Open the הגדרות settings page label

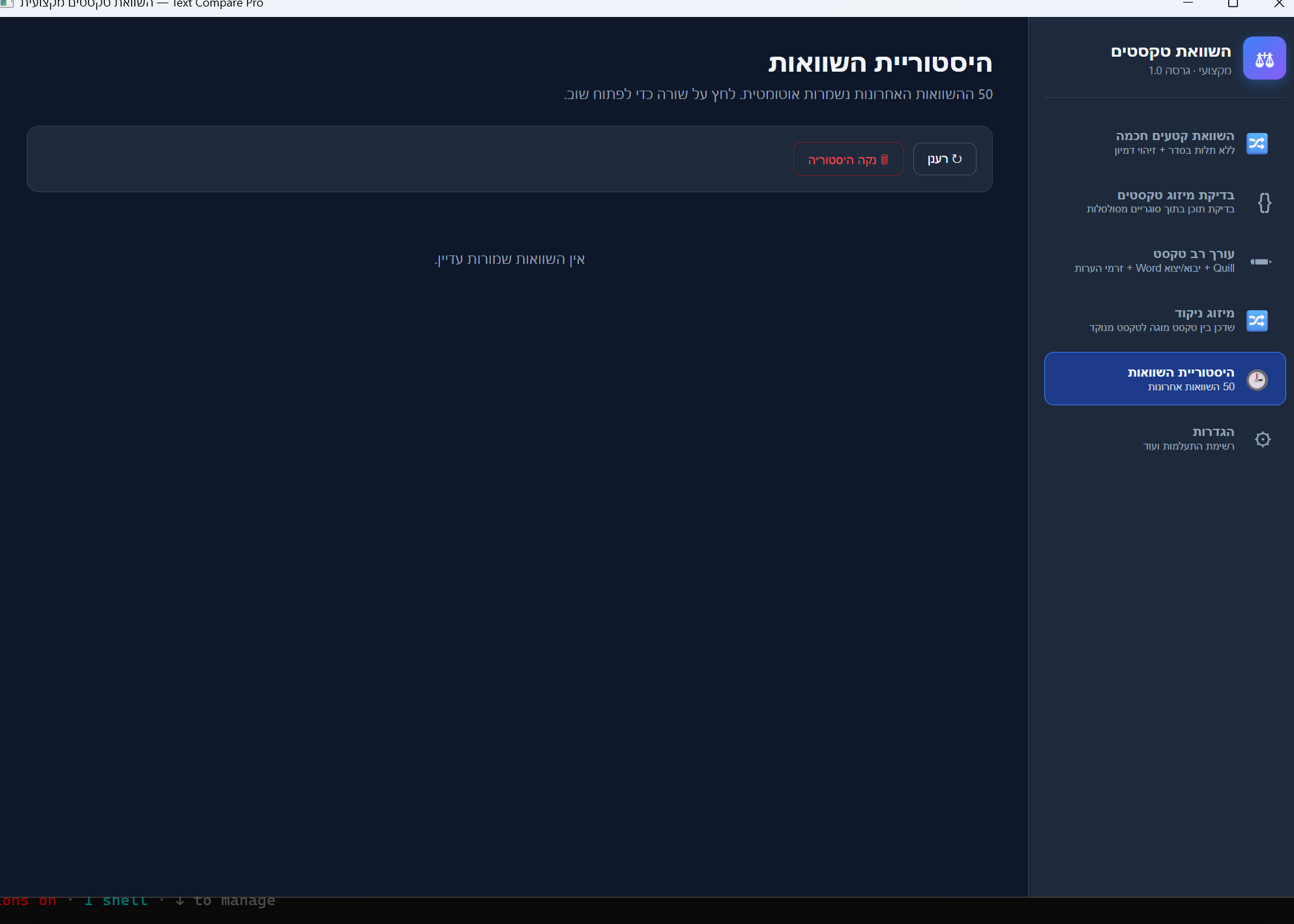(x=1213, y=432)
